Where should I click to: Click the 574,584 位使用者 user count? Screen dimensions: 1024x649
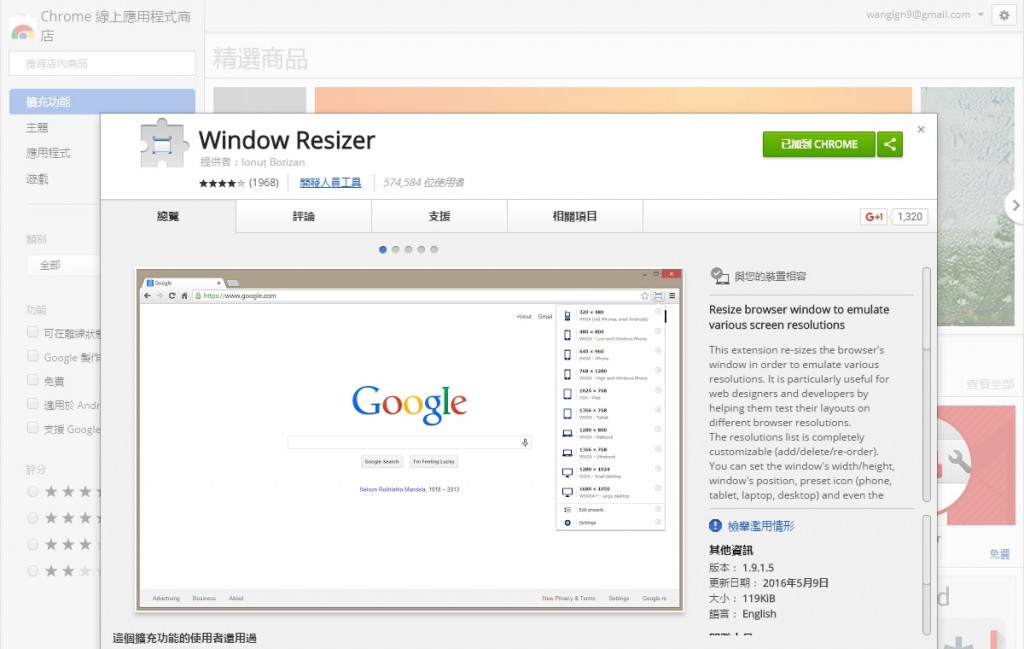point(423,183)
